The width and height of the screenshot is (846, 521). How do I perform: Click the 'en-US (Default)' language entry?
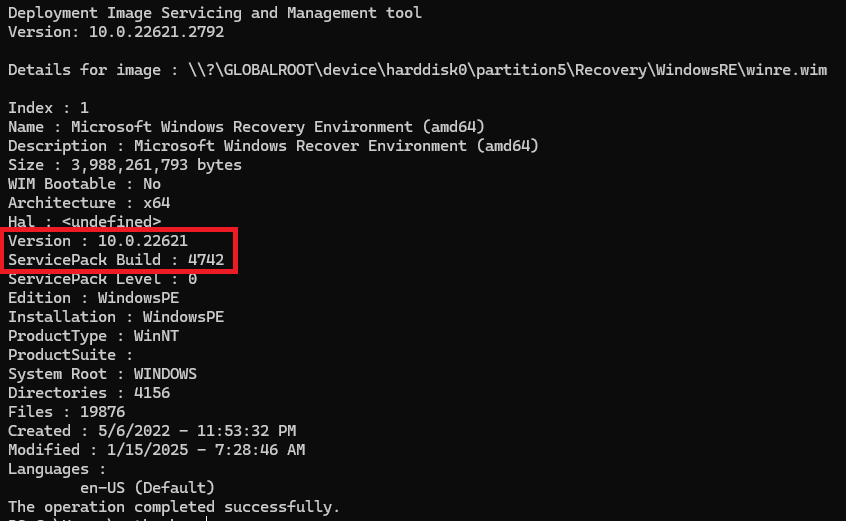[x=147, y=488]
